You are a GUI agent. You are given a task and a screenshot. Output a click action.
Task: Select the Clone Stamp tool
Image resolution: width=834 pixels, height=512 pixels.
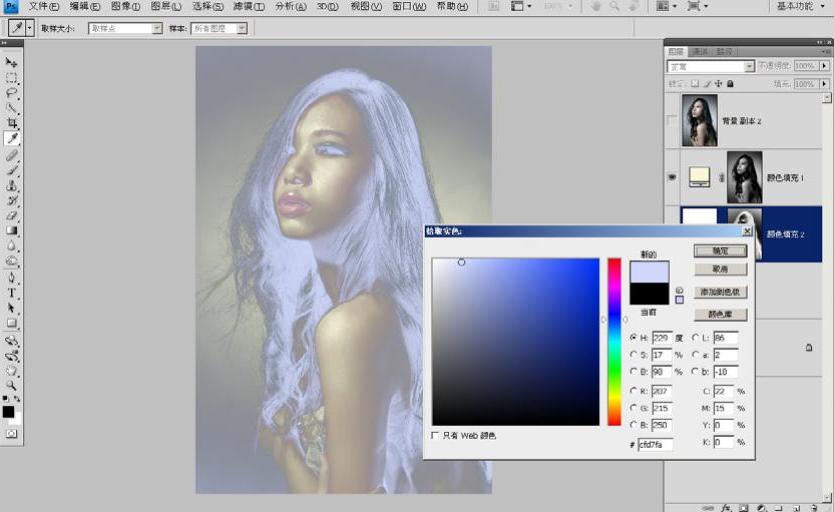click(x=11, y=186)
